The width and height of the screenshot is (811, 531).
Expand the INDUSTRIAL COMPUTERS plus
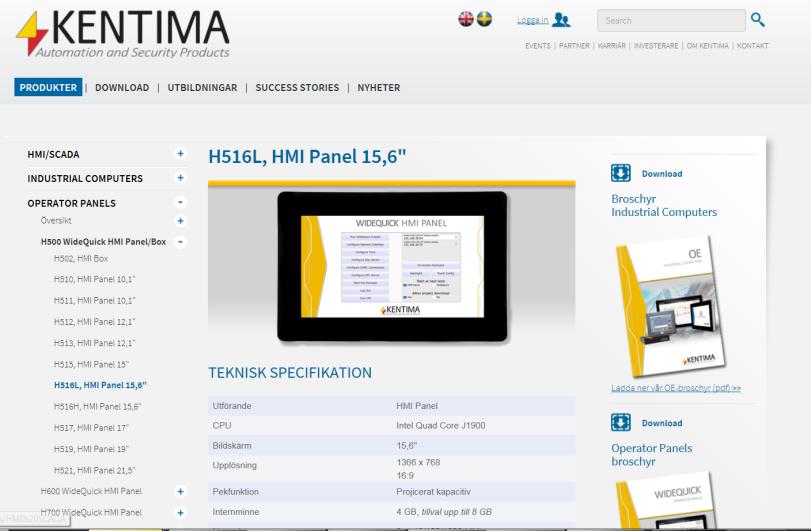[180, 178]
